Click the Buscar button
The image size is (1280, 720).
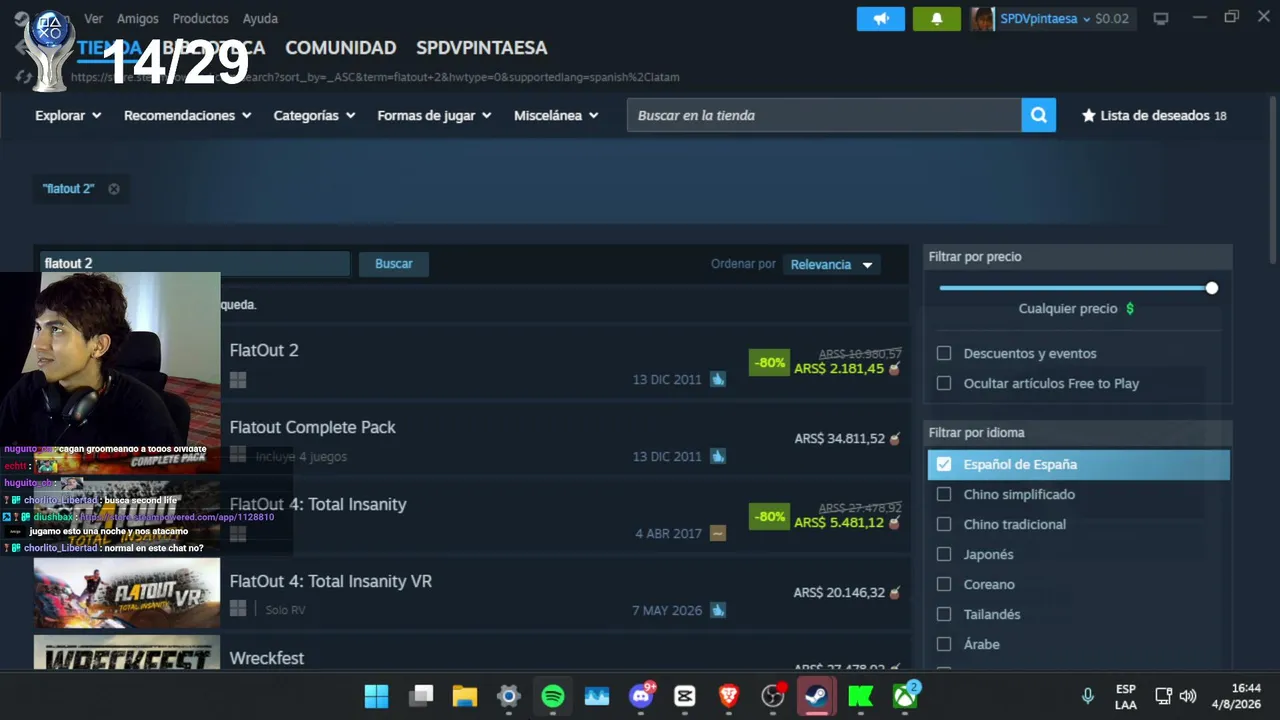pos(394,264)
